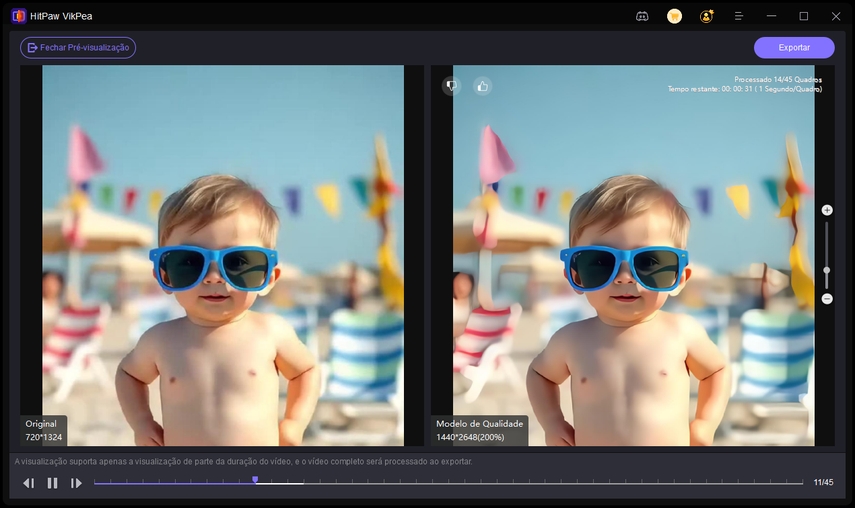Click the Processado 14/45 Quadros status text

(778, 80)
